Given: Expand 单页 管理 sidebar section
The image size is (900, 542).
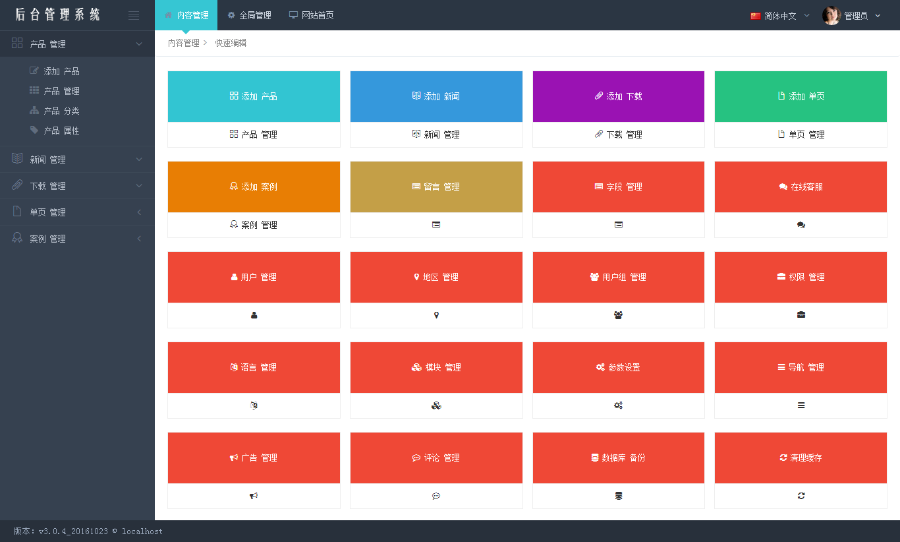Looking at the screenshot, I should 77,212.
